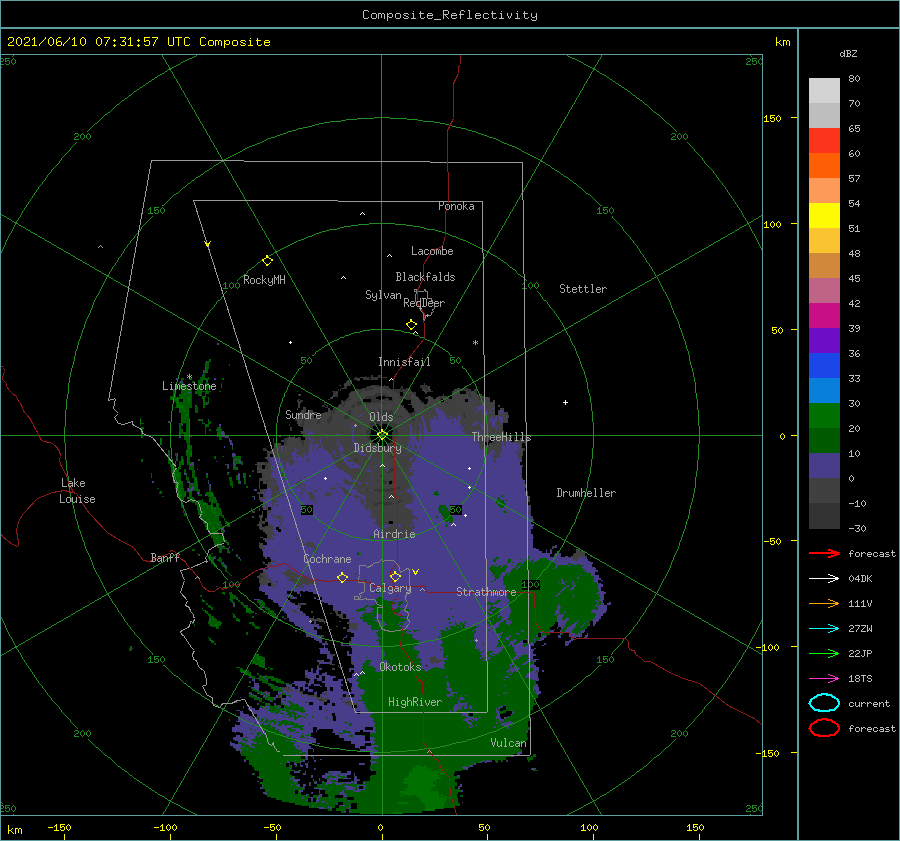This screenshot has height=841, width=900.
Task: Click the Strathmore label
Action: pyautogui.click(x=486, y=592)
